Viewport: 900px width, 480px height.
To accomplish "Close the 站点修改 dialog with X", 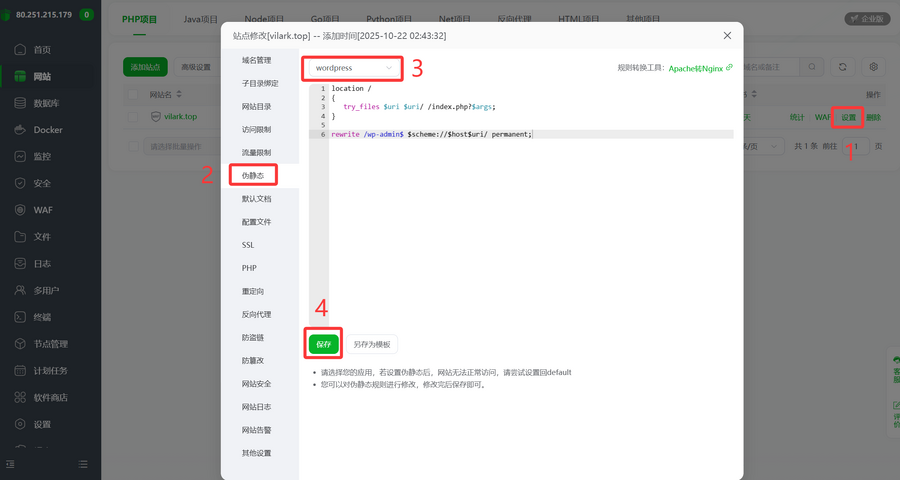I will tap(727, 35).
